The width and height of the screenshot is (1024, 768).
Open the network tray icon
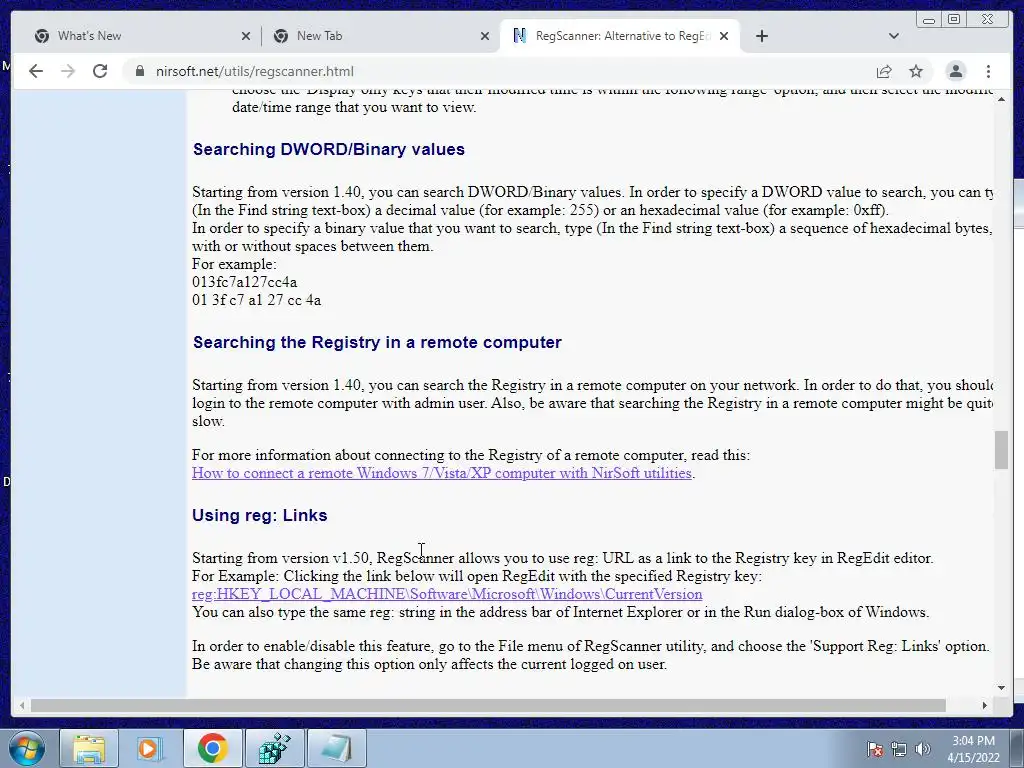click(899, 749)
